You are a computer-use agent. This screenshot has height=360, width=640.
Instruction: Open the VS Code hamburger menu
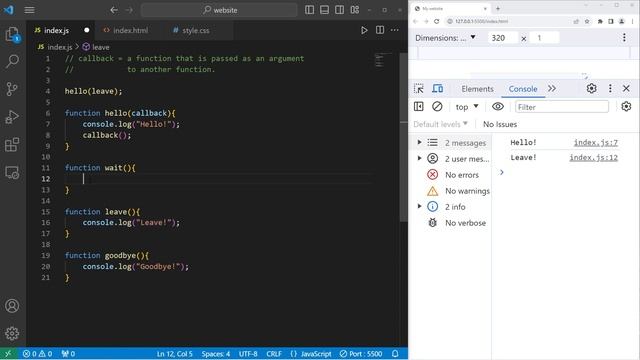click(29, 10)
